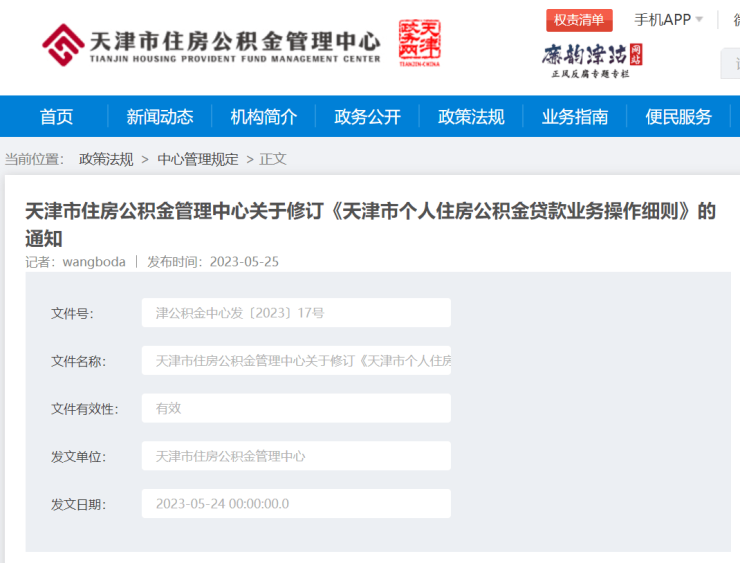
Task: Open the 便民服务 menu item
Action: [x=679, y=117]
